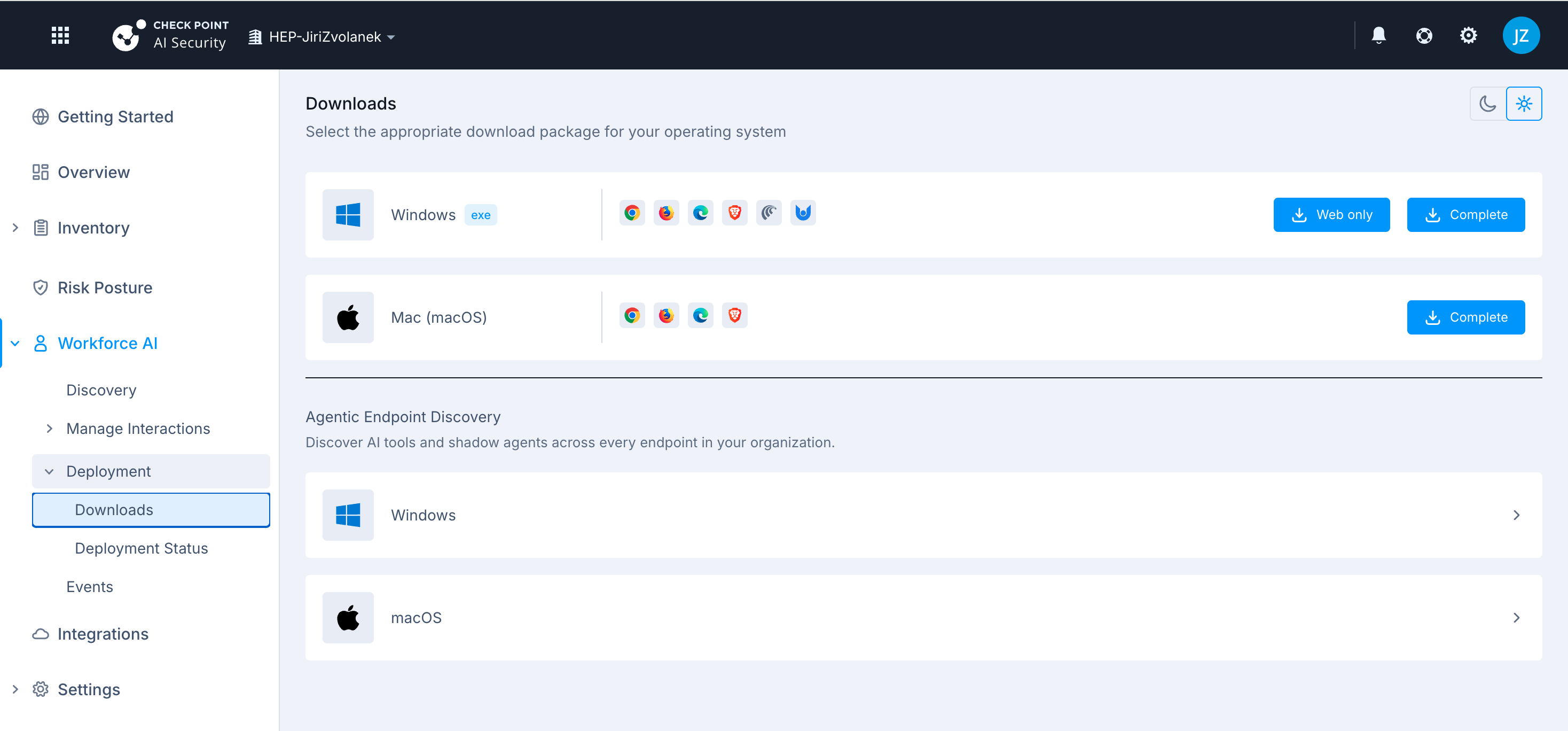Click the Downloads page title

tap(350, 104)
